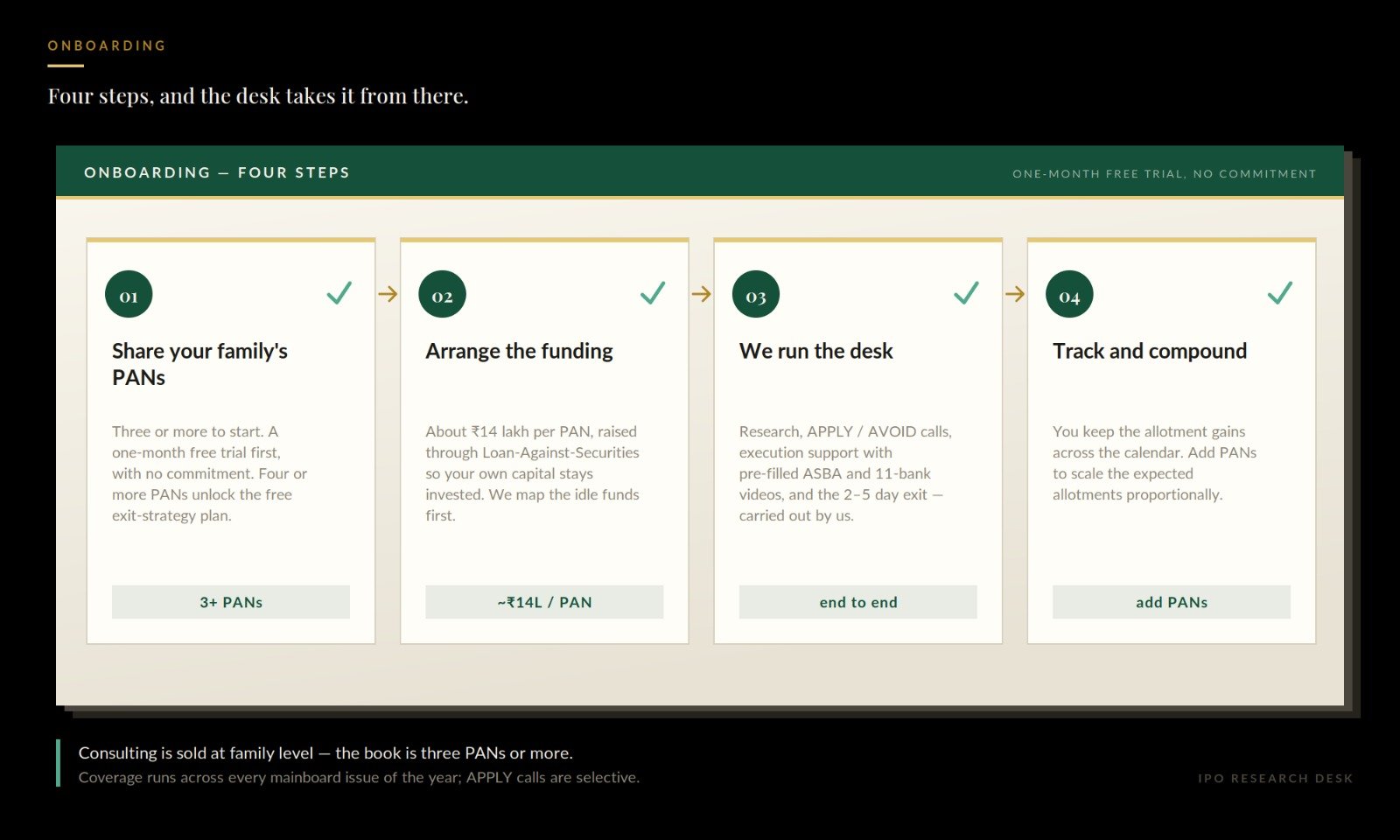The height and width of the screenshot is (840, 1400).
Task: Click the step 02 numbered circle
Action: click(x=443, y=295)
